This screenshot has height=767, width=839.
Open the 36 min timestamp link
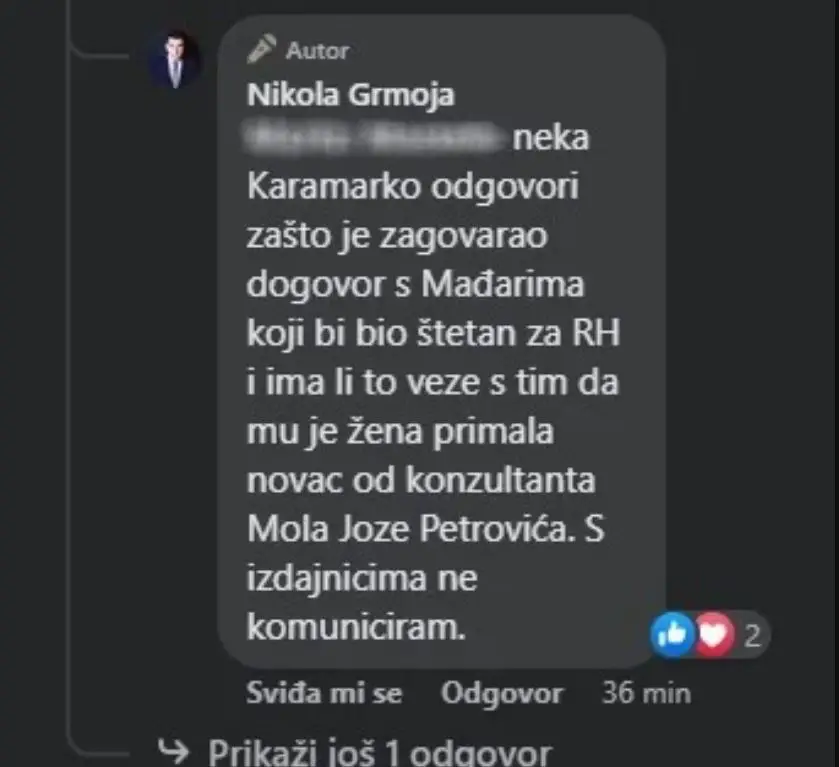(x=646, y=693)
